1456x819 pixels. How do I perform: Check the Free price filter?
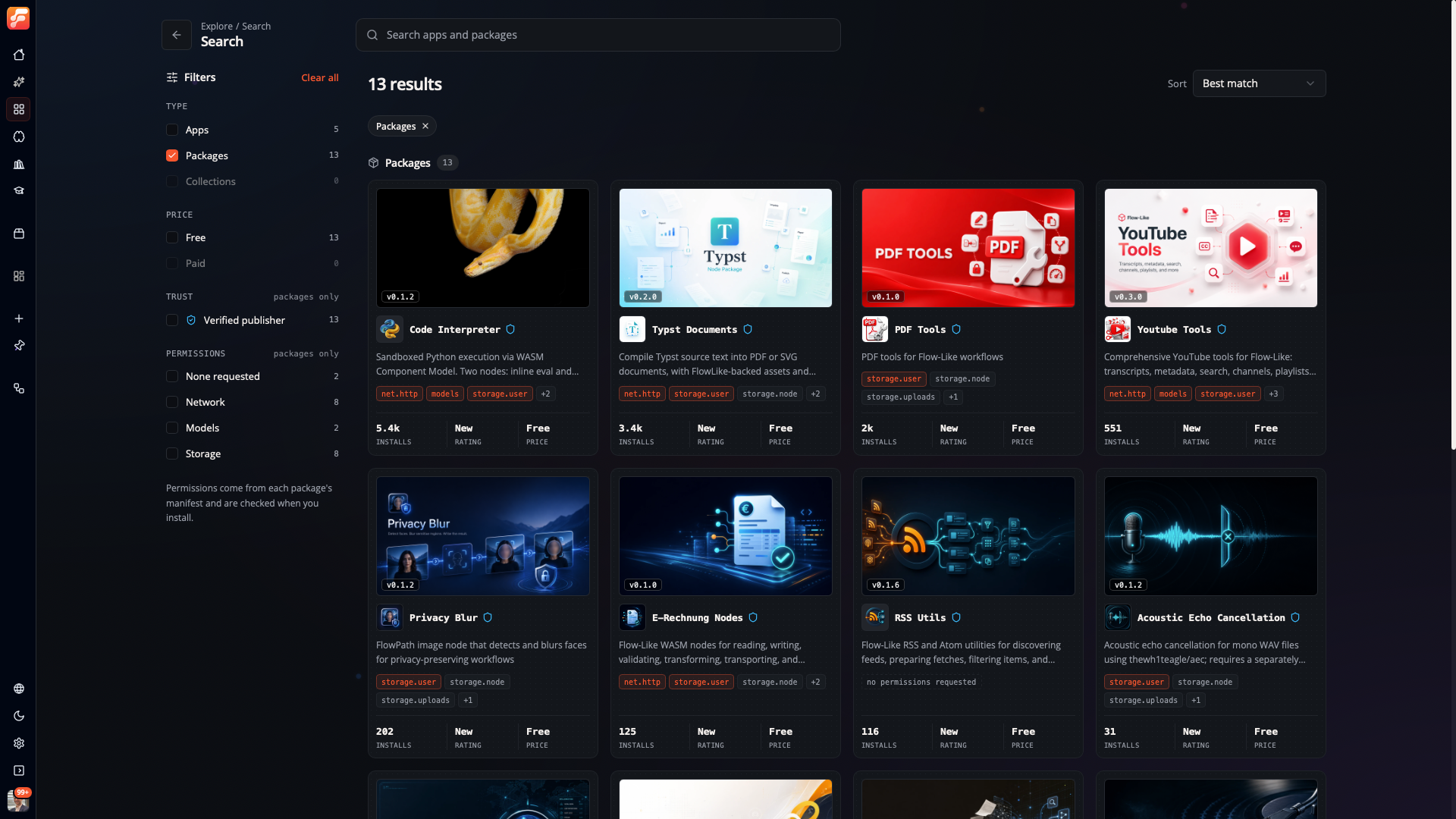(172, 237)
